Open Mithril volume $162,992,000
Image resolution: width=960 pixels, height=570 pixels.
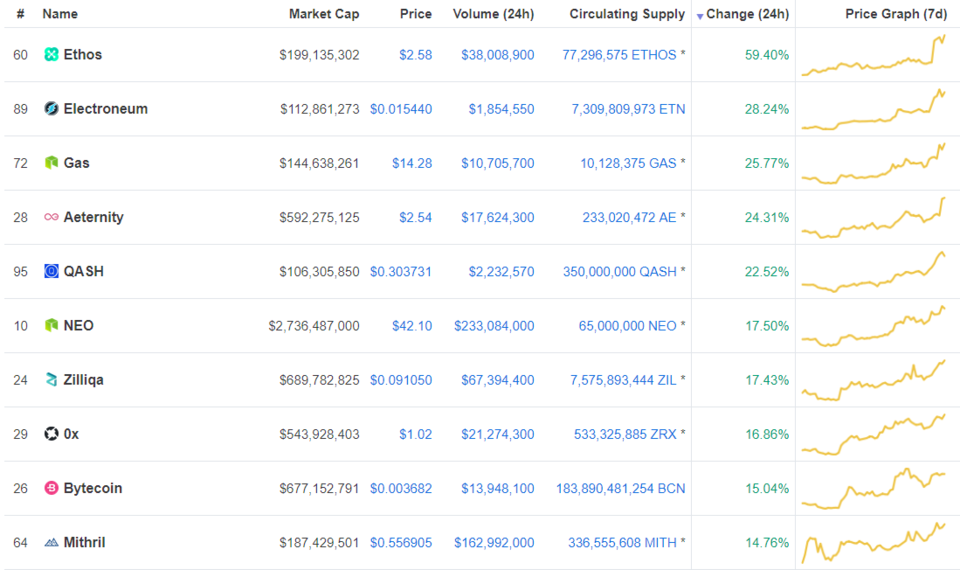pyautogui.click(x=494, y=542)
